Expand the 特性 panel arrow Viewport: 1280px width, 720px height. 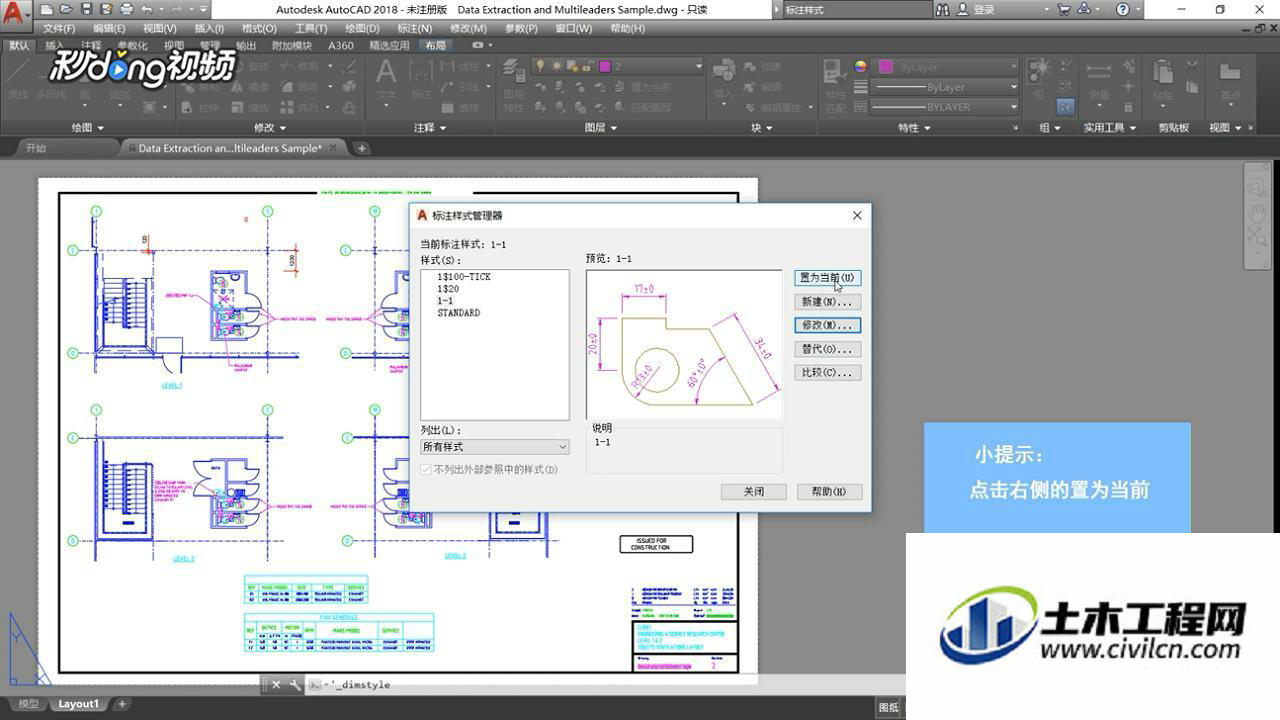927,128
